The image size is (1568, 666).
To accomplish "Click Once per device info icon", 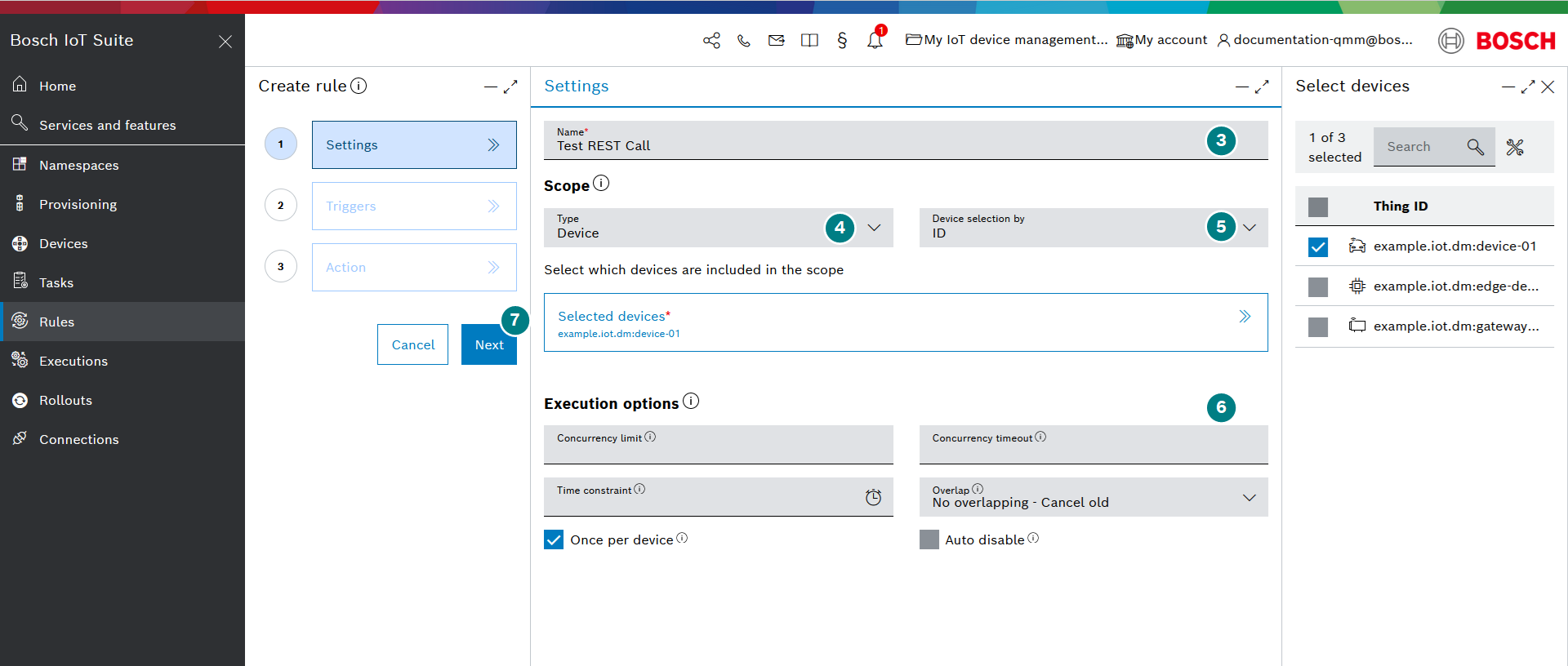I will click(682, 538).
